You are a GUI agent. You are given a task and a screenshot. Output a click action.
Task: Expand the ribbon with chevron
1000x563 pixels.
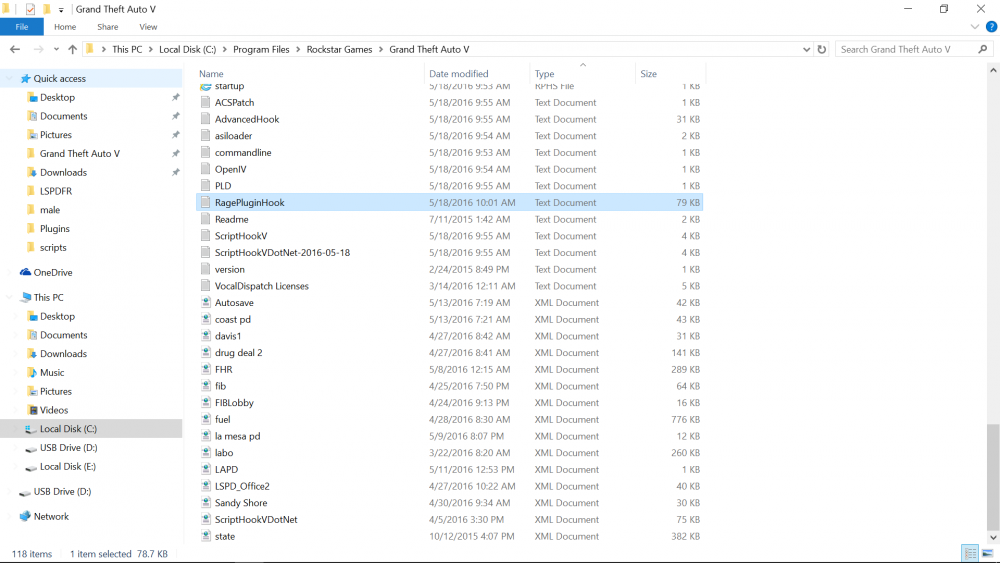click(974, 27)
